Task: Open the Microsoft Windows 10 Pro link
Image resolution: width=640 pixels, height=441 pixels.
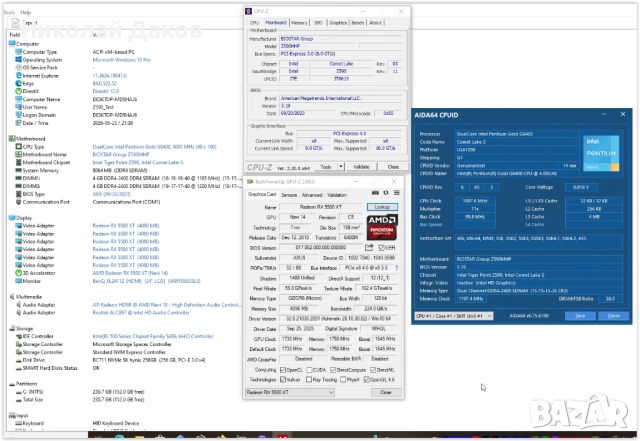Action: 122,60
